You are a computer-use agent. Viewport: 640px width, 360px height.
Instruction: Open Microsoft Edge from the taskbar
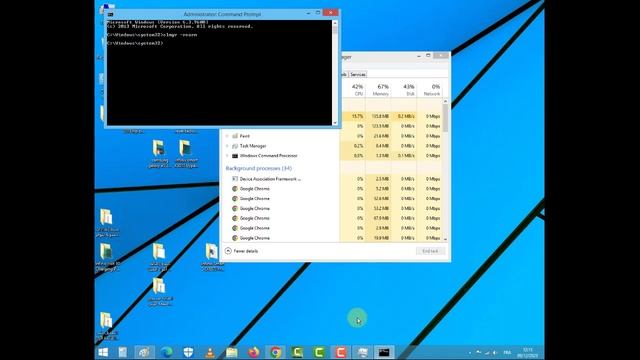pos(166,352)
